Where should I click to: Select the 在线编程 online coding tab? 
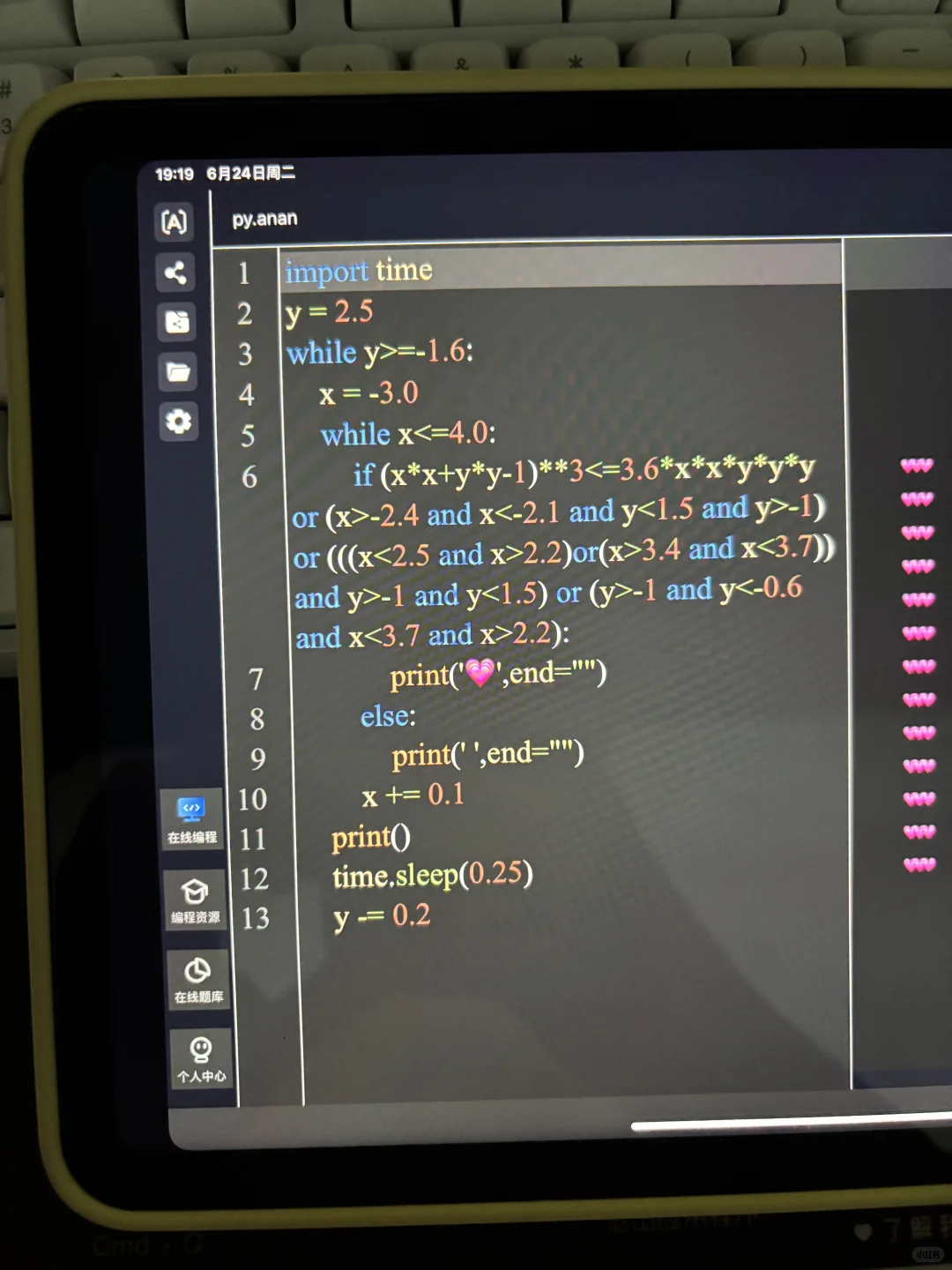(x=192, y=820)
